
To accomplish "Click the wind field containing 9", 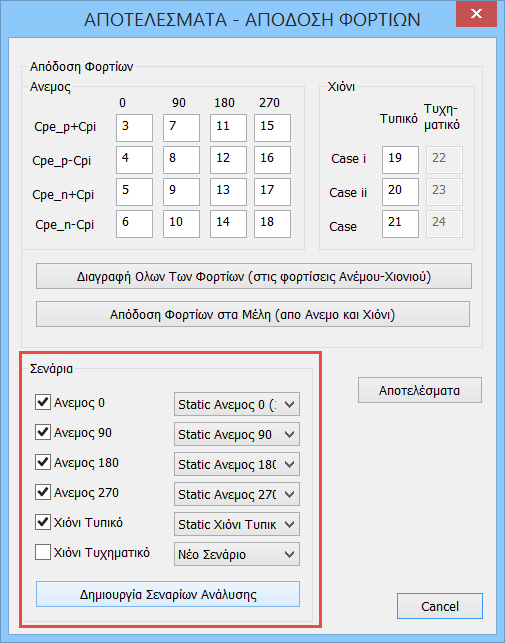I will 181,192.
